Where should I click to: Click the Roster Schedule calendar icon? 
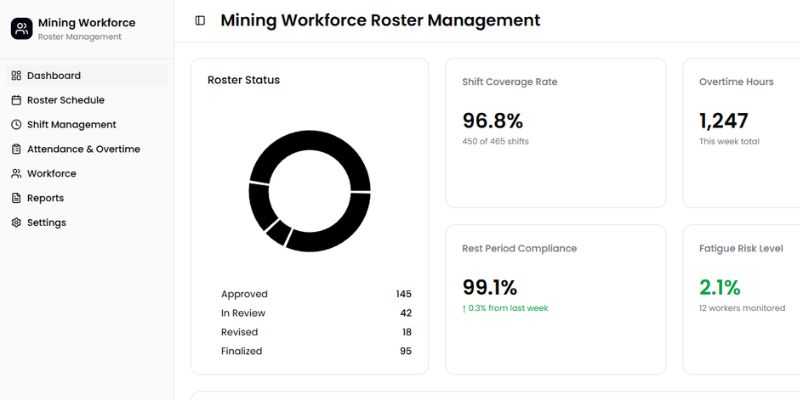[16, 100]
